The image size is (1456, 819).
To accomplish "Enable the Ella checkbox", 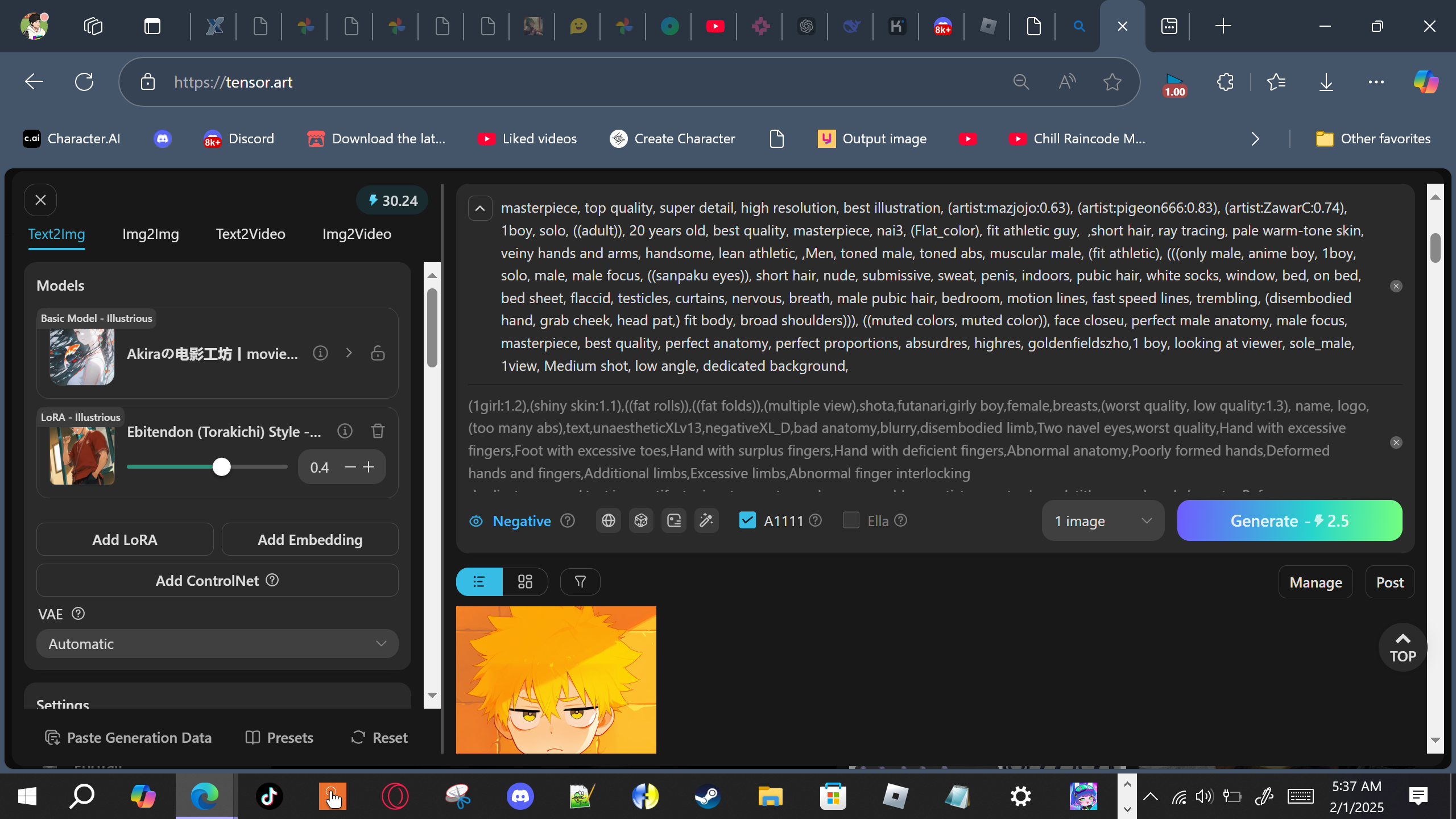I will pyautogui.click(x=851, y=520).
